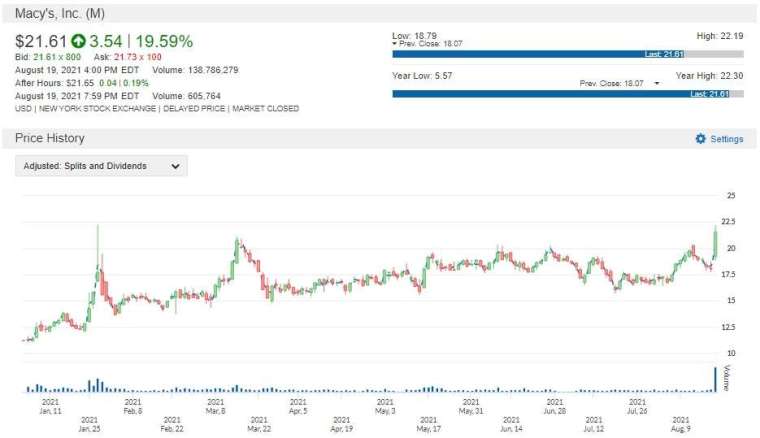
Task: Click the Volume: 138,786,279 figure
Action: [x=195, y=70]
